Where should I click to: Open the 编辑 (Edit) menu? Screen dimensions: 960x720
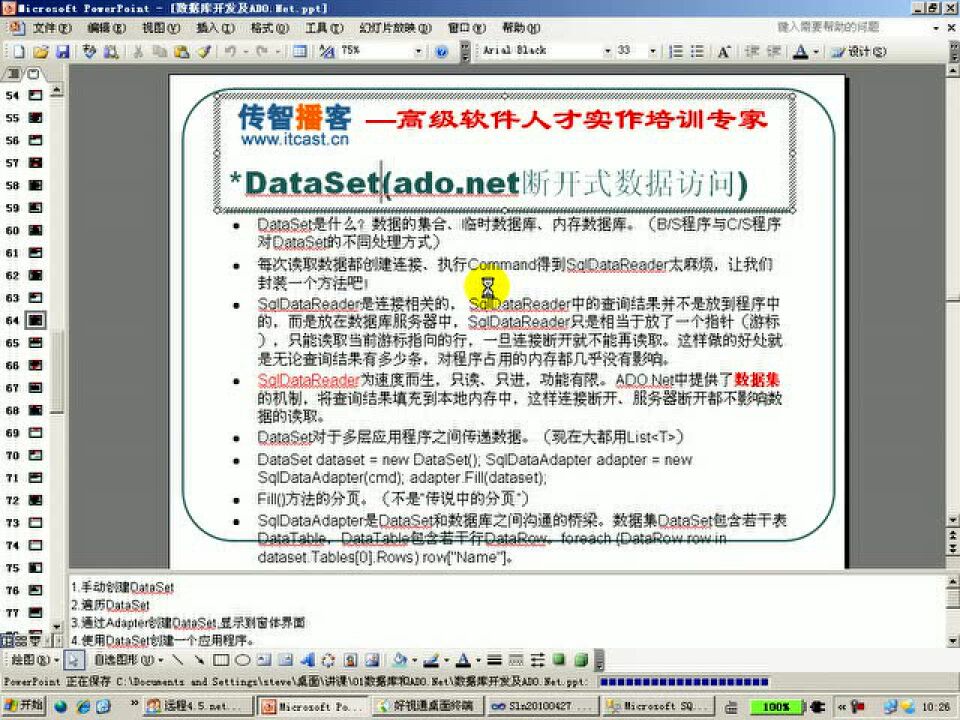pyautogui.click(x=106, y=28)
